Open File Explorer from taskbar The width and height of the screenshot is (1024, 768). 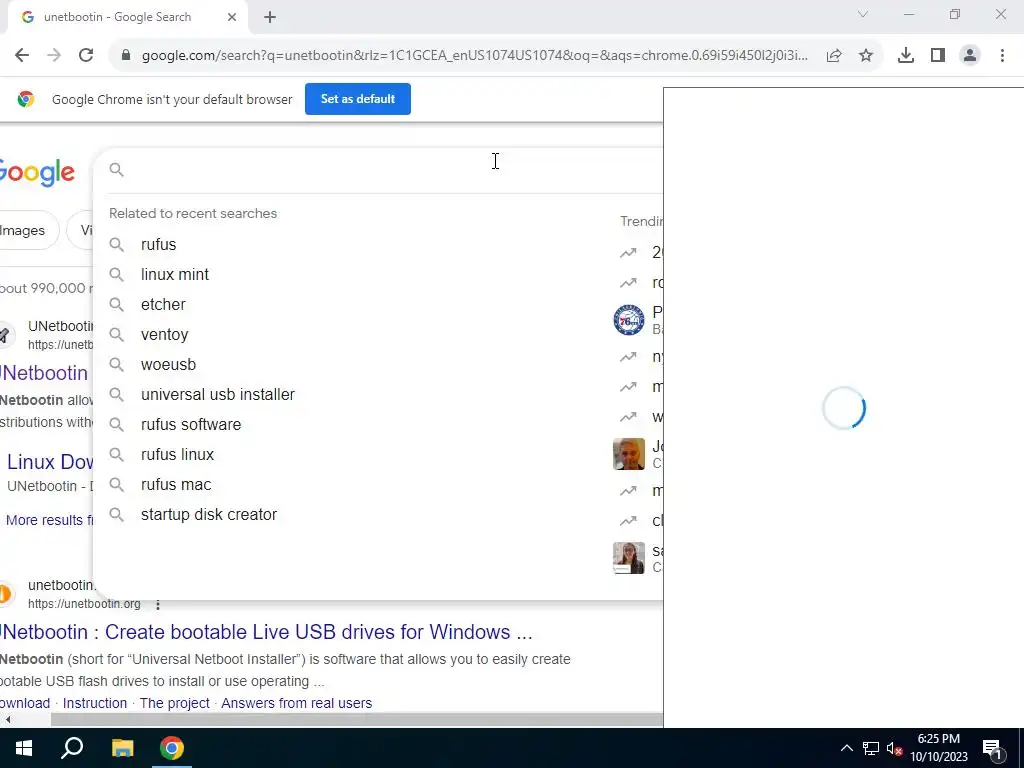pyautogui.click(x=122, y=748)
